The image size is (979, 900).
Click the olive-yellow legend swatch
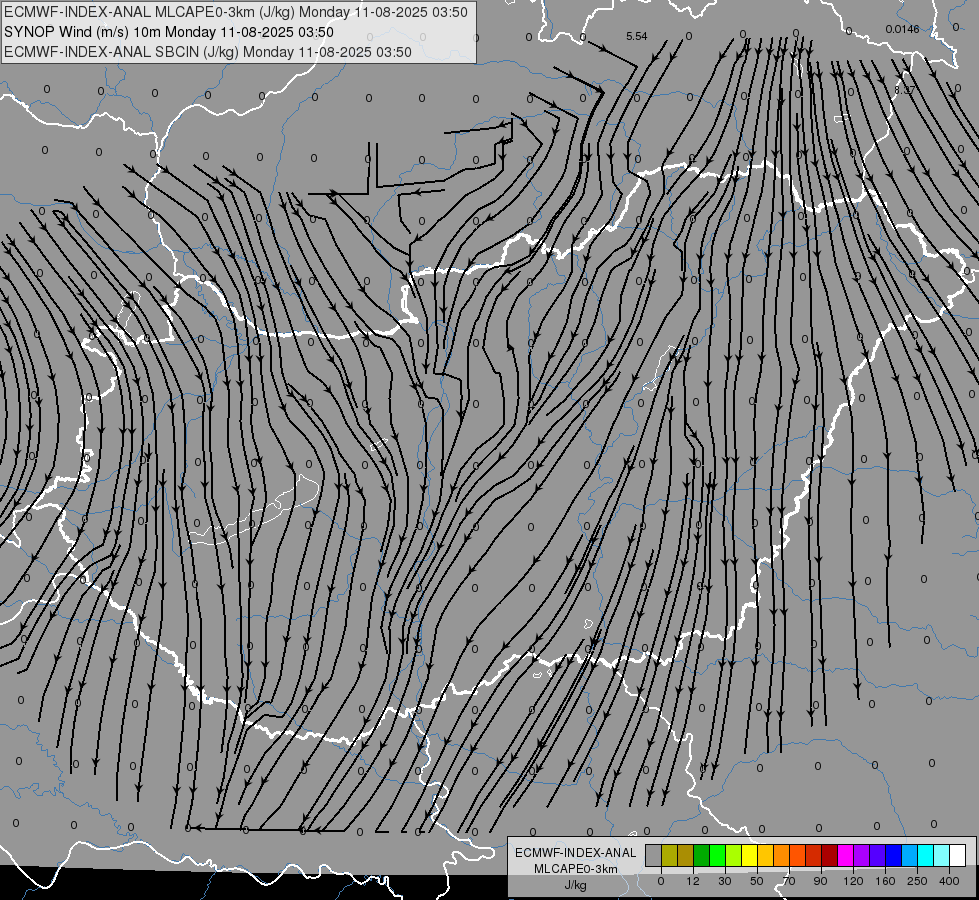pos(669,855)
